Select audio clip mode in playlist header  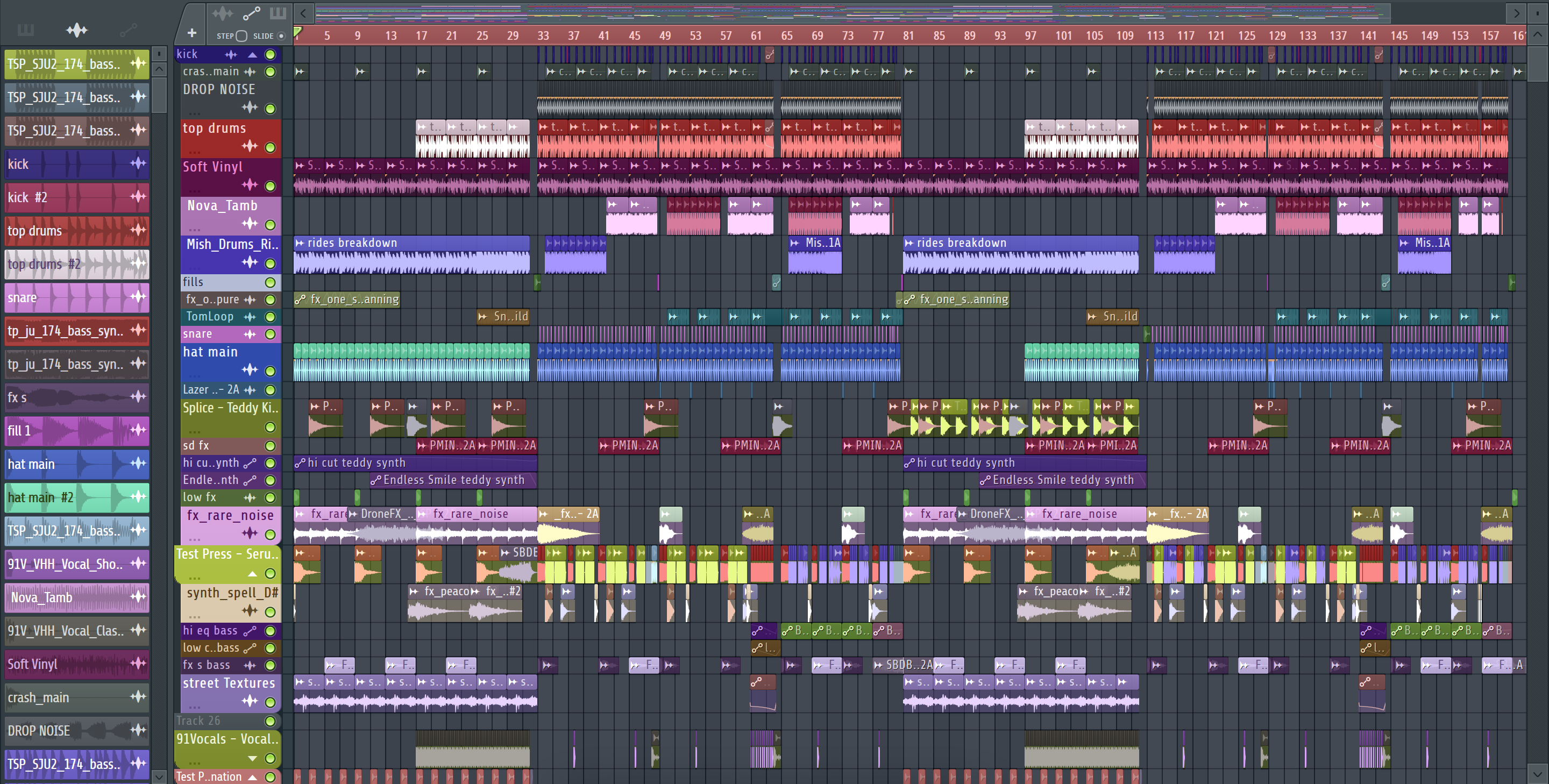tap(223, 12)
